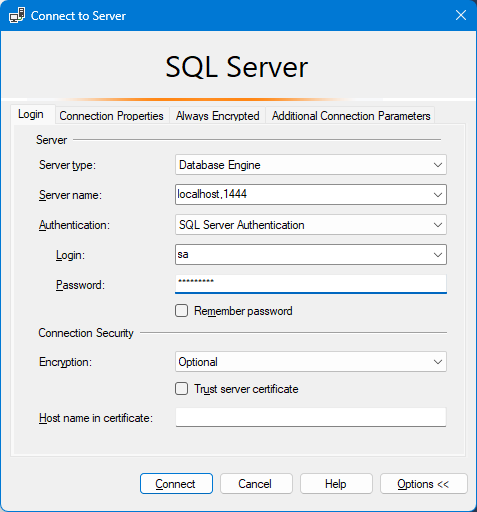Focus the Password input field
Viewport: 477px width, 512px height.
click(x=311, y=284)
